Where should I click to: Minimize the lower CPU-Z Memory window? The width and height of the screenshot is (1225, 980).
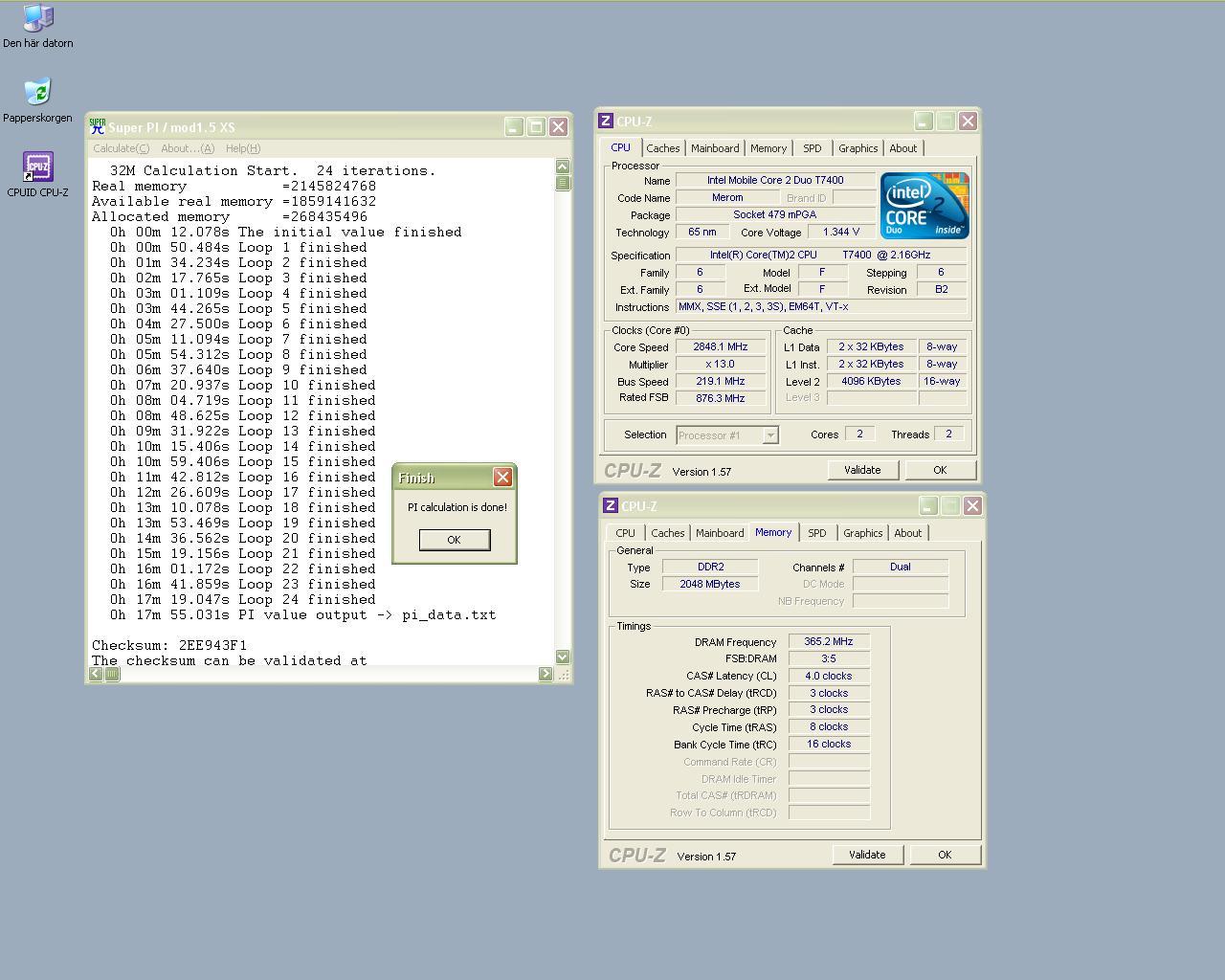(928, 505)
